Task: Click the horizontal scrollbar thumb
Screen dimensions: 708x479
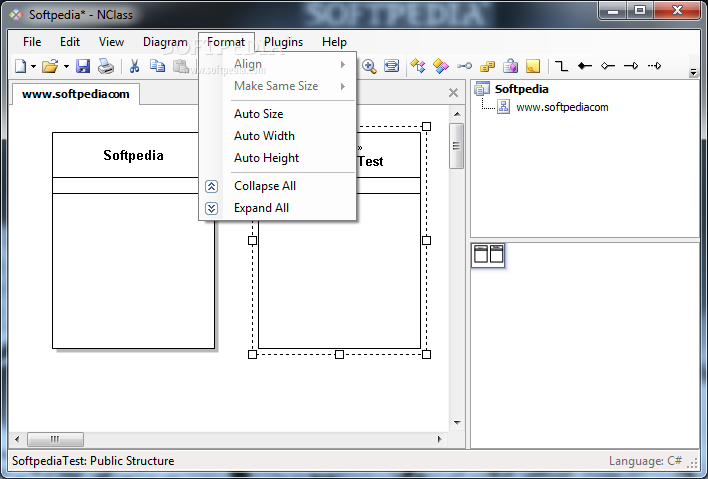Action: (56, 439)
